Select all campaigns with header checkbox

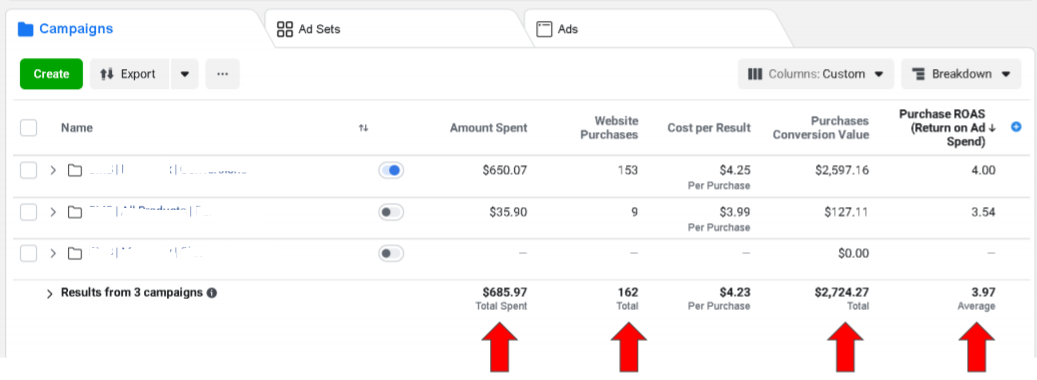[x=28, y=128]
